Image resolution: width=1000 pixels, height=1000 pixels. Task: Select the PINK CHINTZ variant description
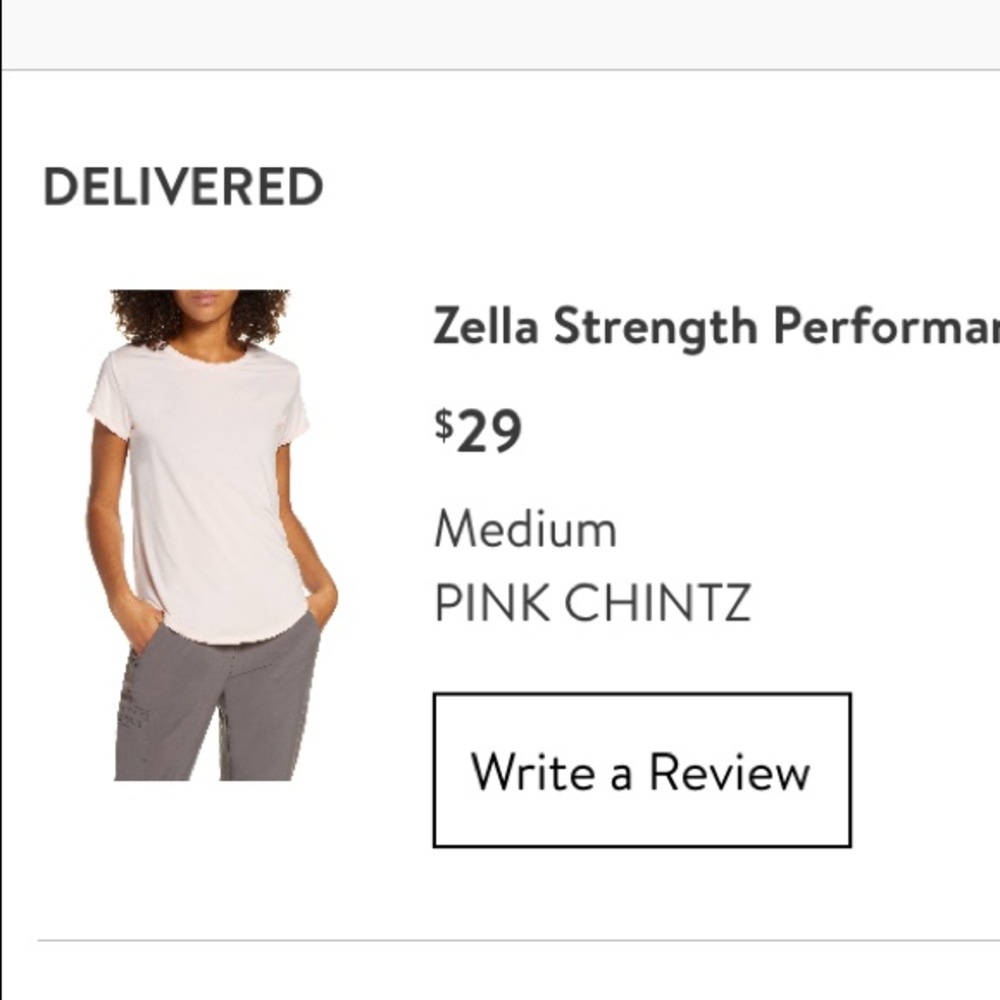(594, 601)
